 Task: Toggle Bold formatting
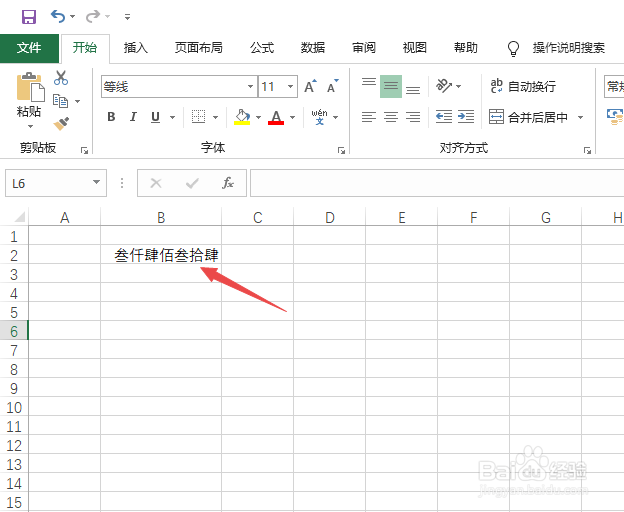[x=111, y=117]
